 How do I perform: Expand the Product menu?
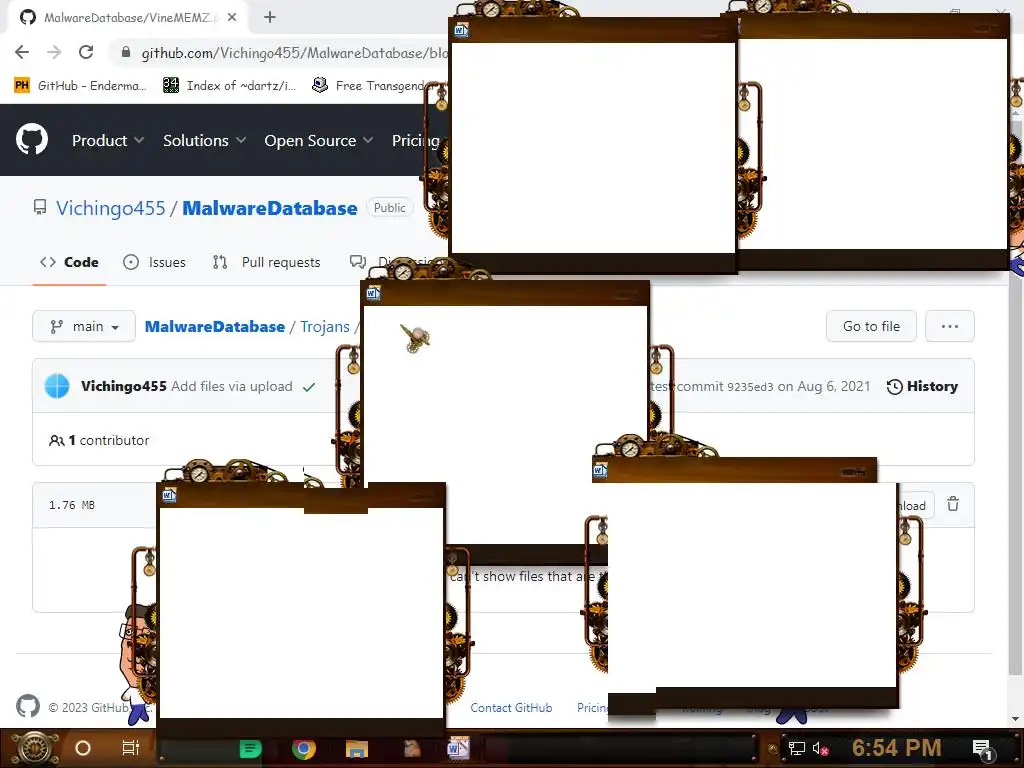pos(108,140)
